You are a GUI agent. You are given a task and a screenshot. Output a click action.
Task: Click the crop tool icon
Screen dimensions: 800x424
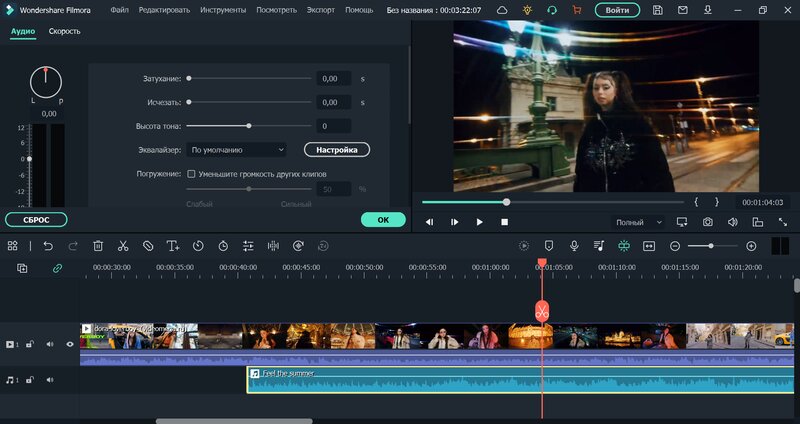click(x=148, y=246)
